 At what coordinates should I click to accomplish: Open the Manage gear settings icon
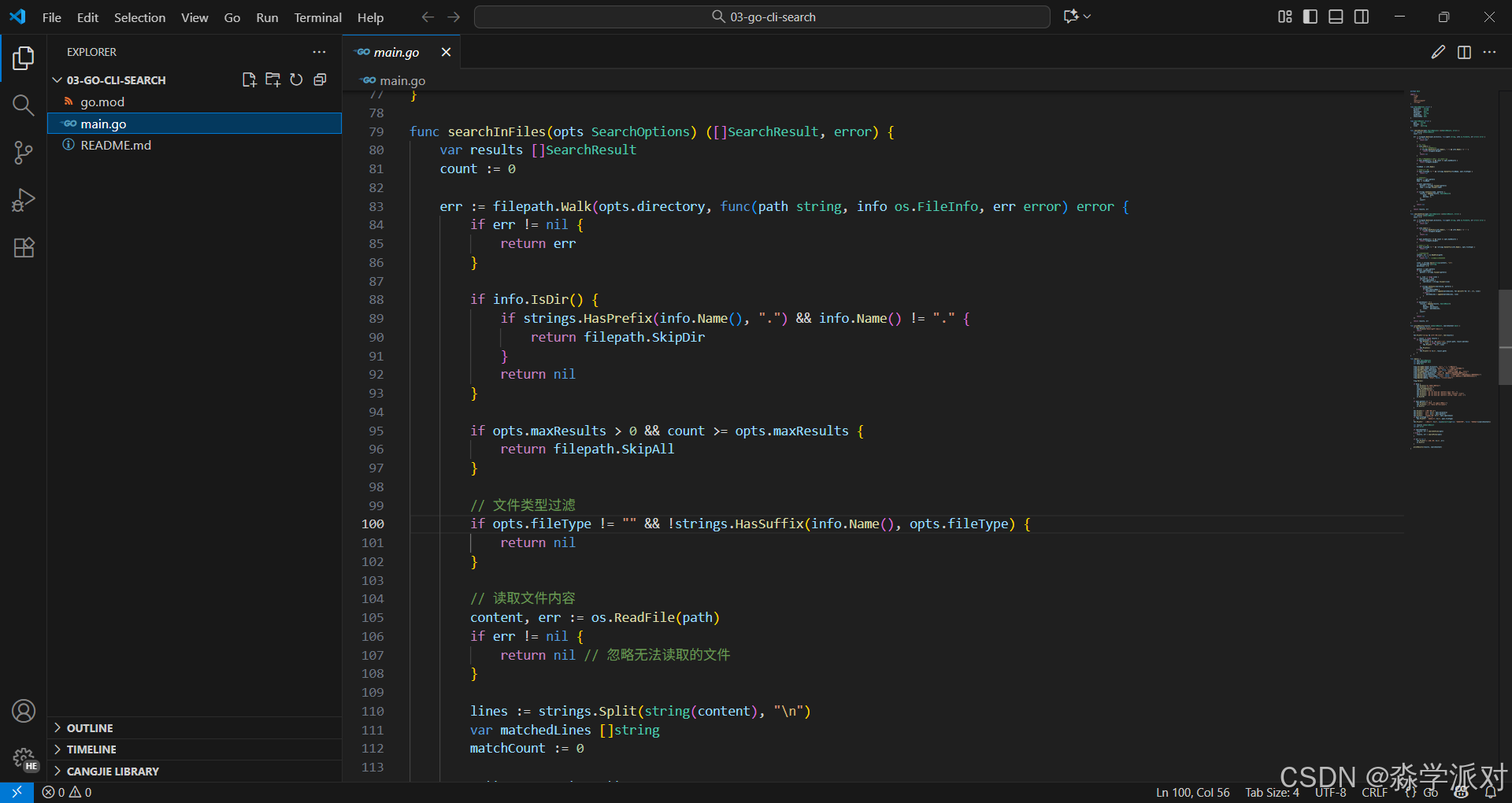coord(24,758)
